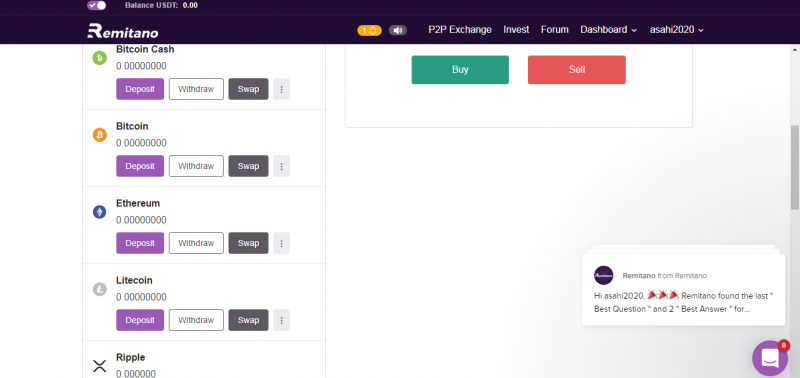The width and height of the screenshot is (800, 378).
Task: Click the Bitcoin Cash coin icon
Action: pos(99,58)
